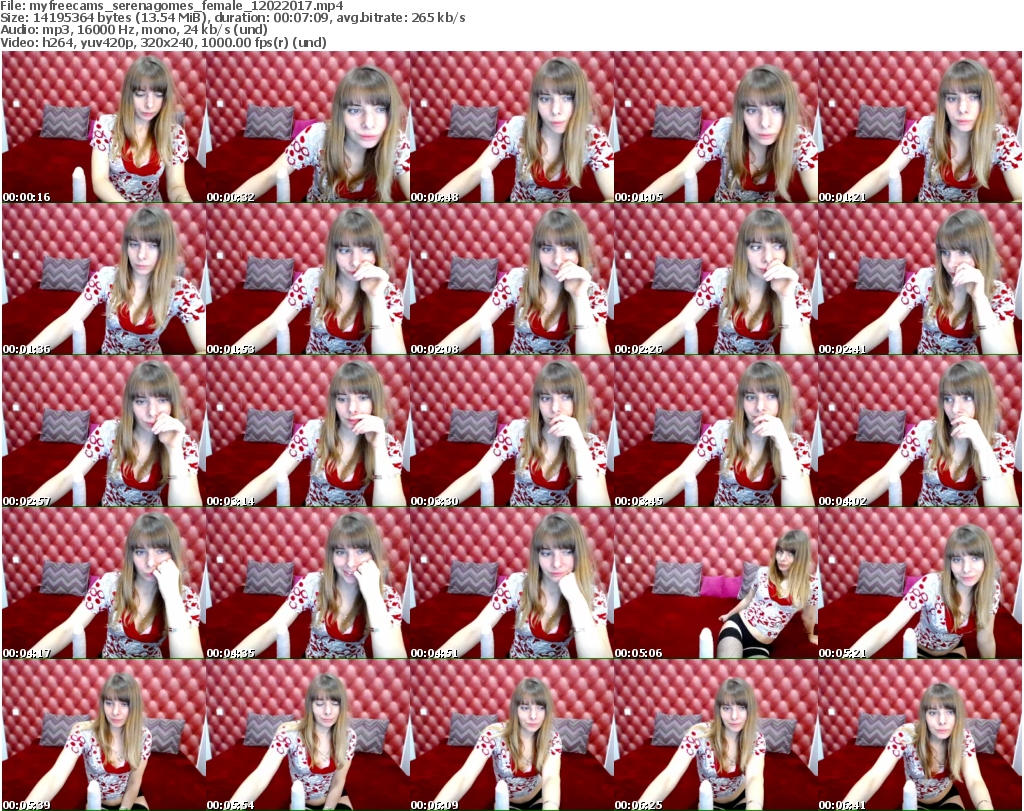
Task: Choose the thumbnail at 00:01:21
Action: 920,127
